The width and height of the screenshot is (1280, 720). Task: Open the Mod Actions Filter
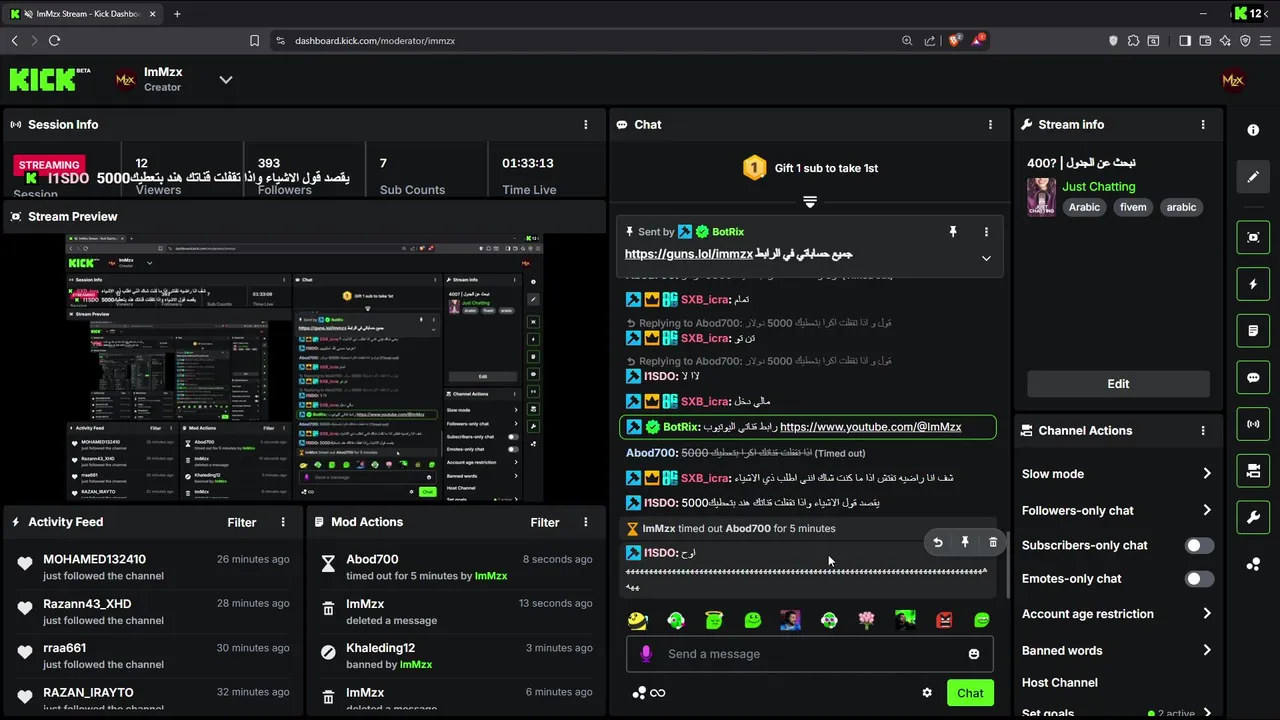pyautogui.click(x=544, y=522)
